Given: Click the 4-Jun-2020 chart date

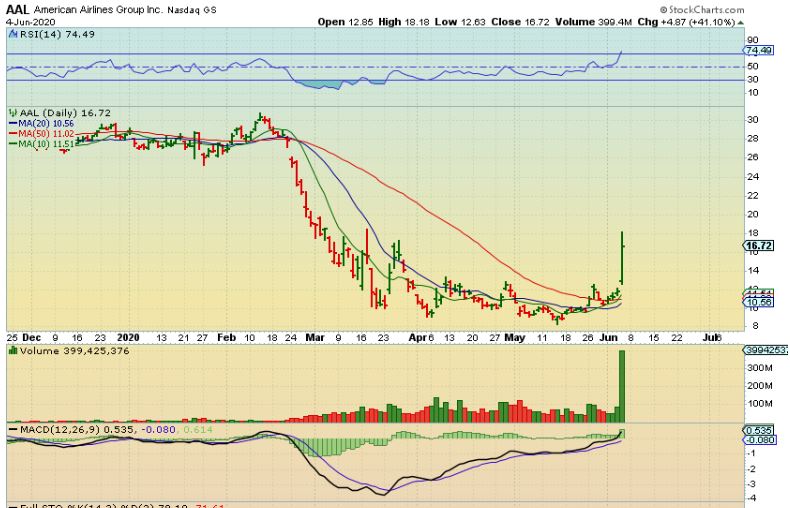Looking at the screenshot, I should [x=30, y=22].
